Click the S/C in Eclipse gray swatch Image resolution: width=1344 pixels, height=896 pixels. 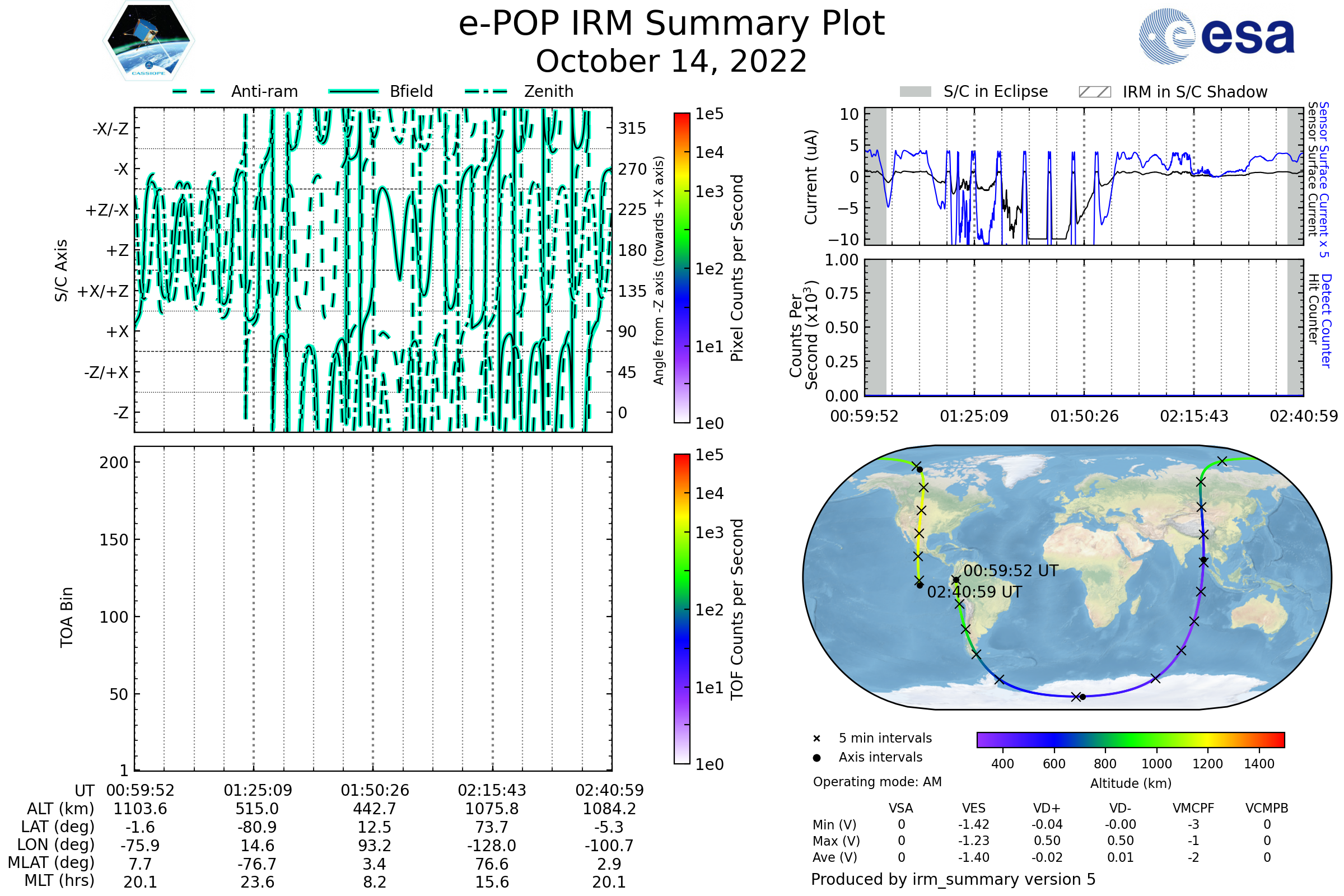pyautogui.click(x=916, y=91)
